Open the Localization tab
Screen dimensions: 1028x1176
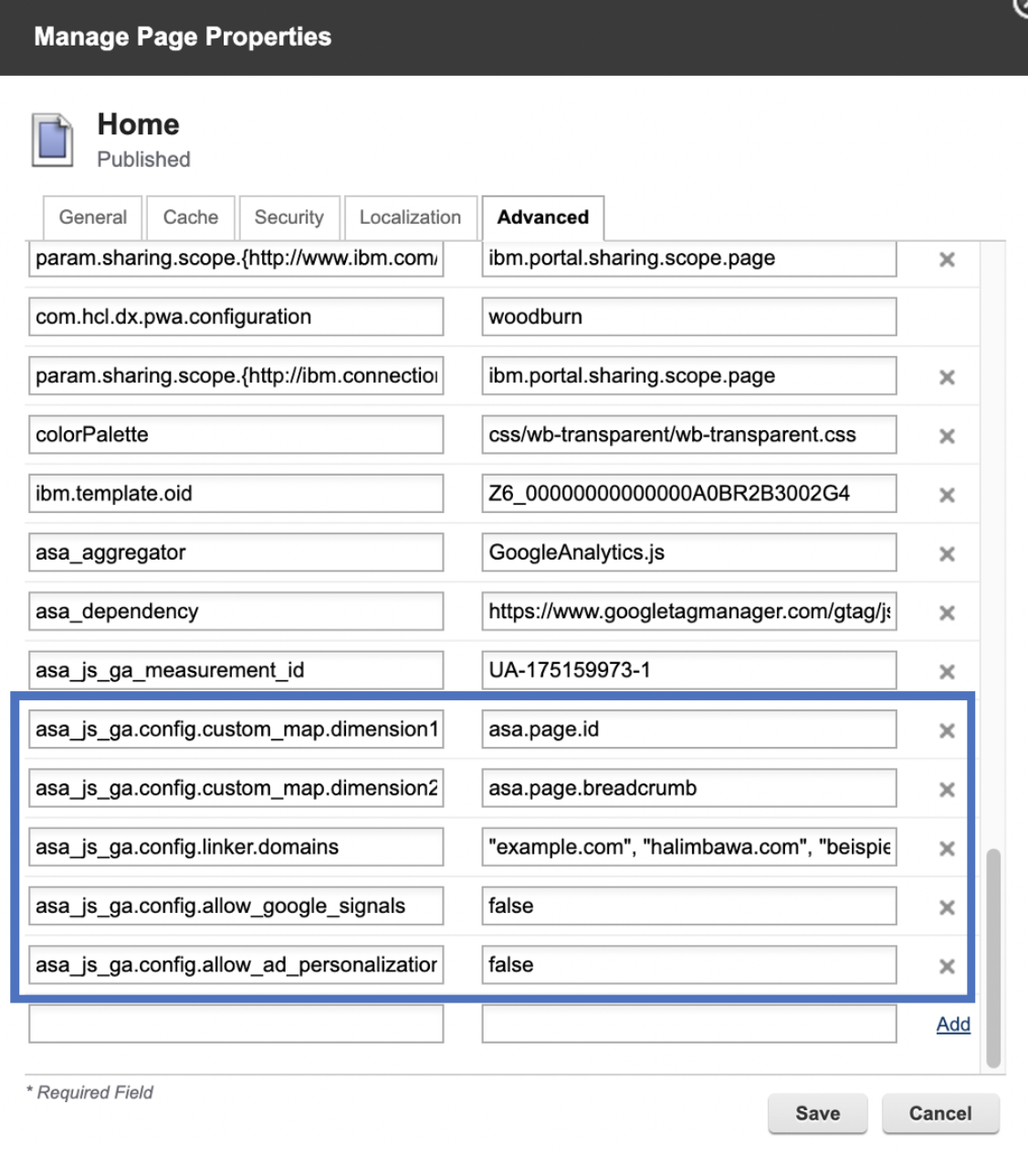coord(410,217)
